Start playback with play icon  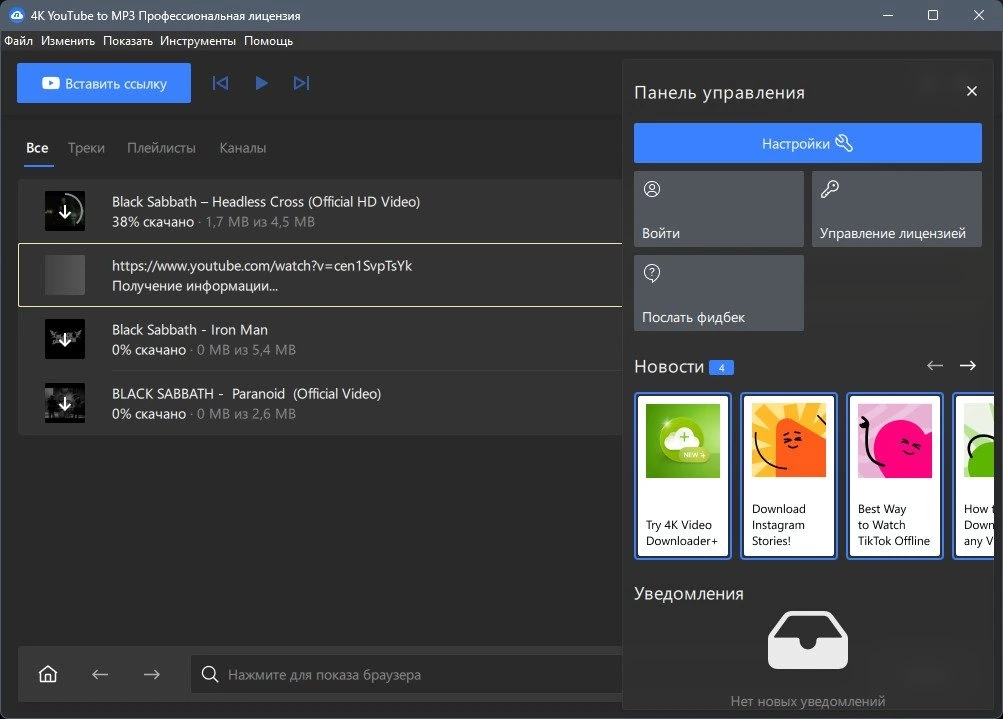click(x=261, y=83)
